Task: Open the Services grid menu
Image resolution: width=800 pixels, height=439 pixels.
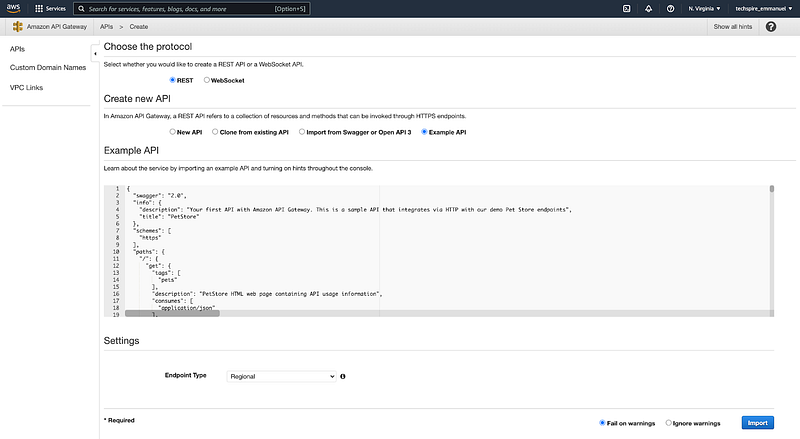Action: click(x=39, y=9)
